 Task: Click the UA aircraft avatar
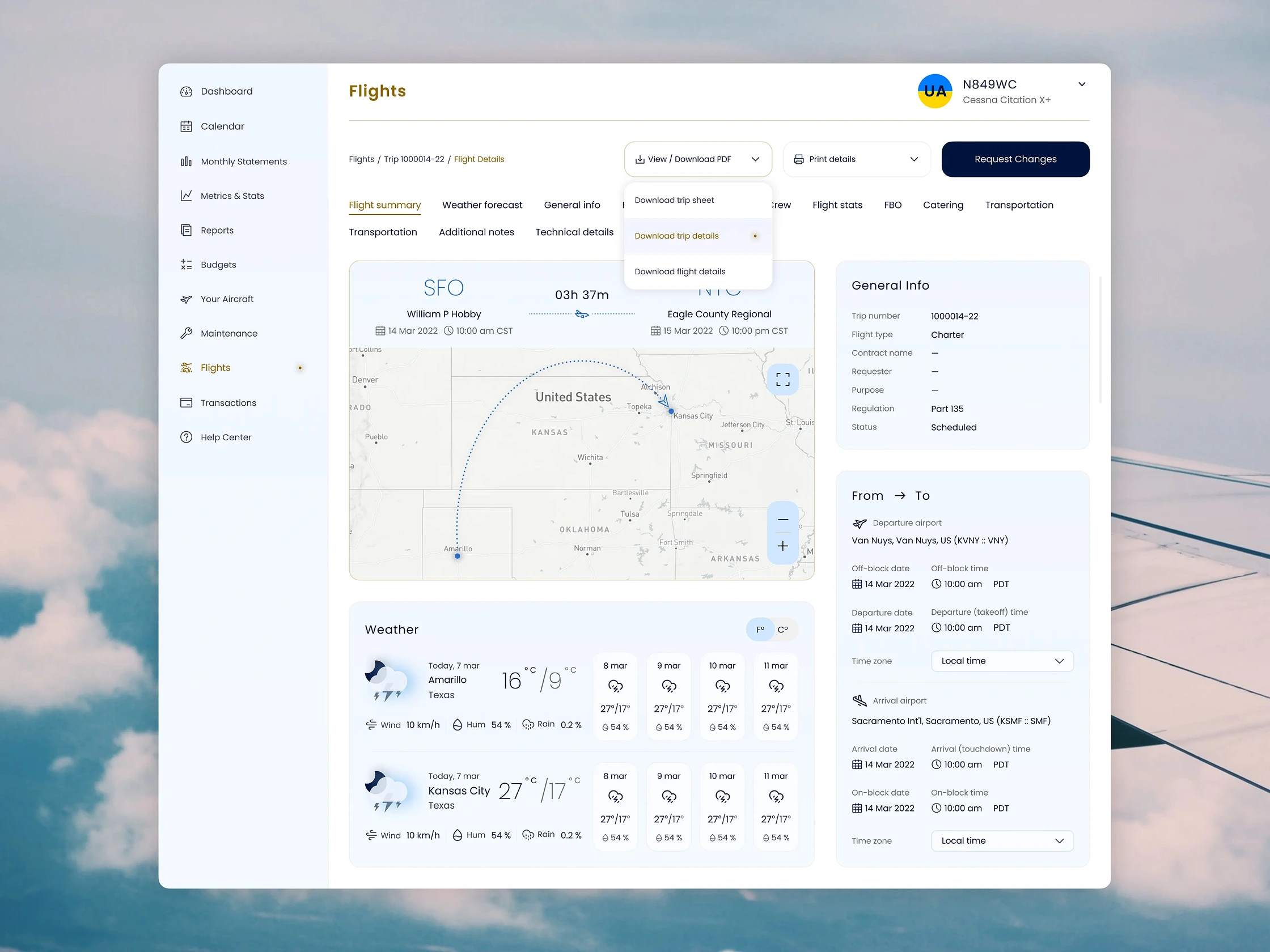(x=935, y=91)
